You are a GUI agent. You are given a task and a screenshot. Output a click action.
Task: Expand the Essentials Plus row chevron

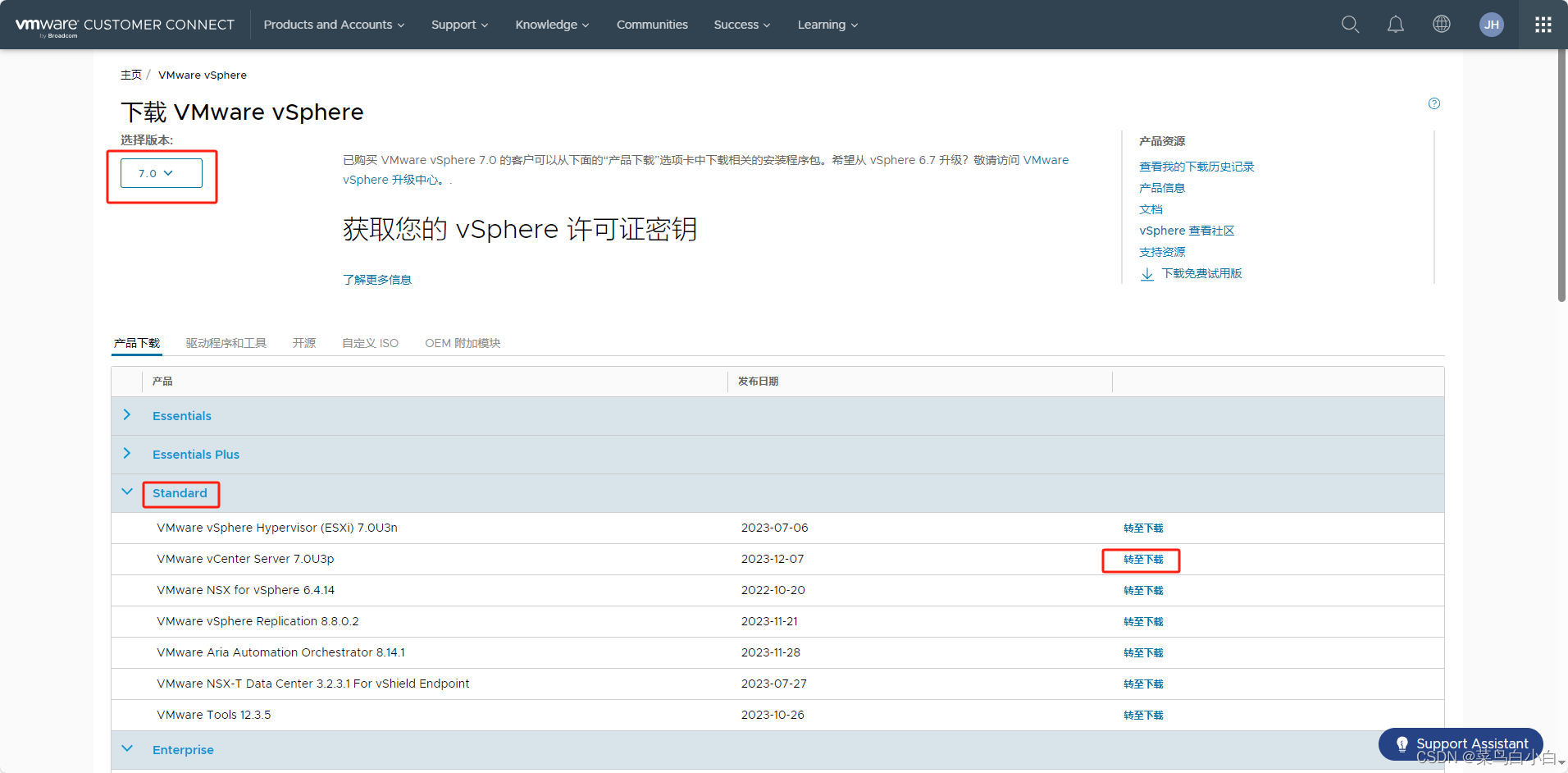click(127, 454)
